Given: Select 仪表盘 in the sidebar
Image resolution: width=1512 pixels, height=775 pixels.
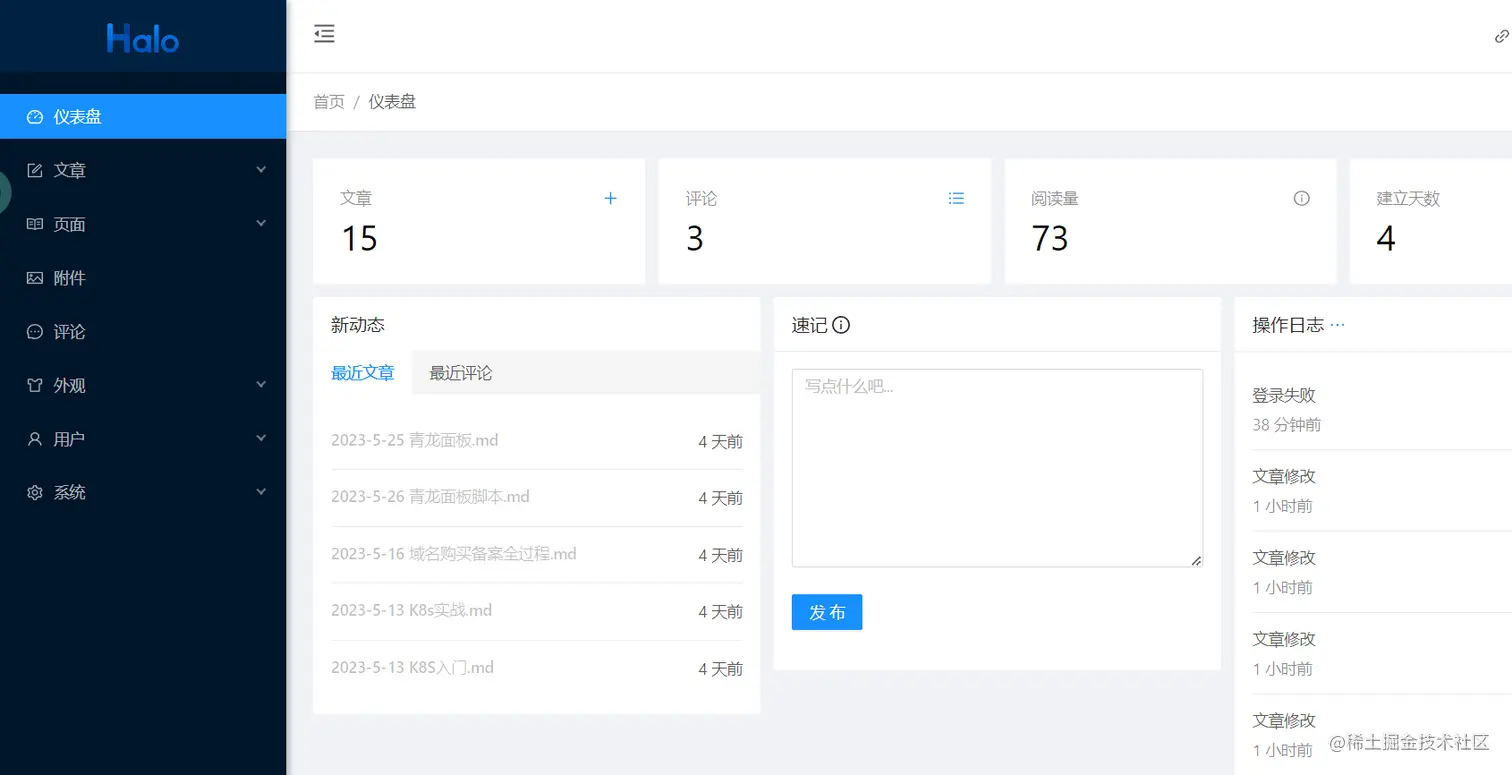Looking at the screenshot, I should [x=143, y=117].
